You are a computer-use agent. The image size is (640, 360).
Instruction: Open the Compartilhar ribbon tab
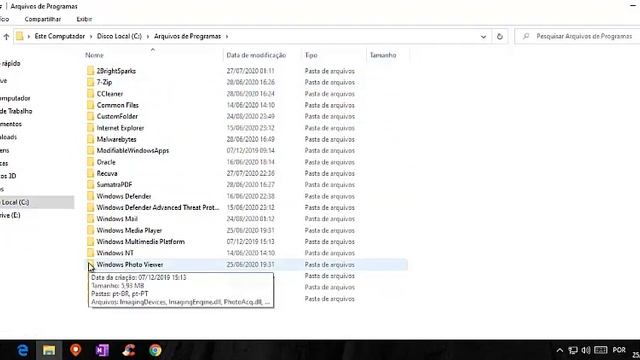point(43,19)
